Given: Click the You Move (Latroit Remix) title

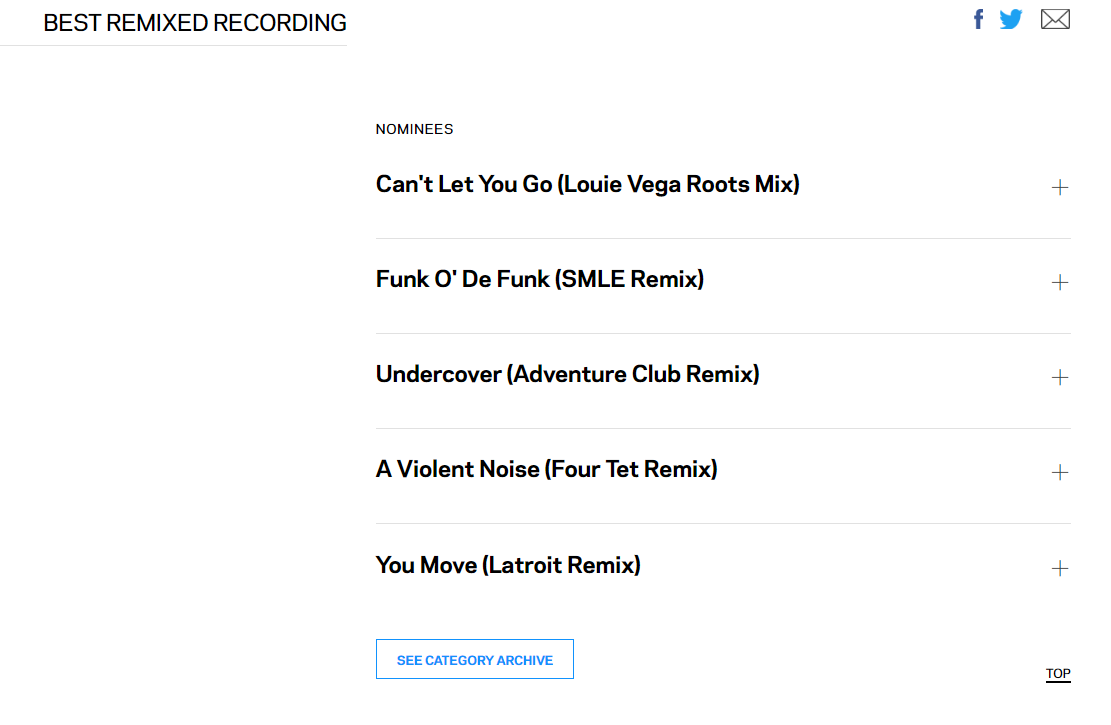Looking at the screenshot, I should [508, 565].
